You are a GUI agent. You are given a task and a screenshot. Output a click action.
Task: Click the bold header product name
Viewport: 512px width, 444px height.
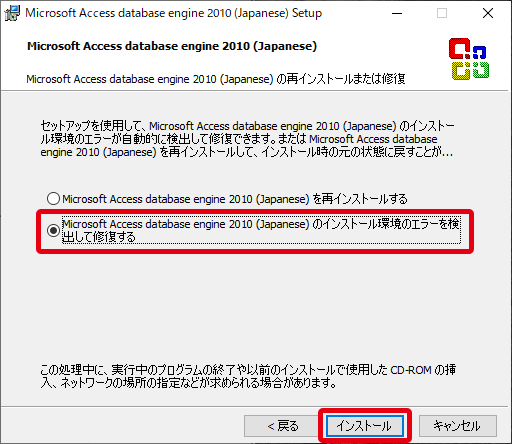(x=172, y=46)
